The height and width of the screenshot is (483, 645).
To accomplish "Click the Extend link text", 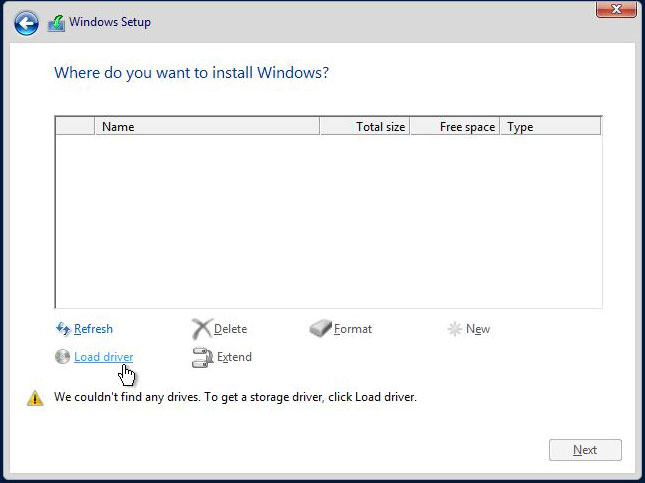I will (x=234, y=357).
